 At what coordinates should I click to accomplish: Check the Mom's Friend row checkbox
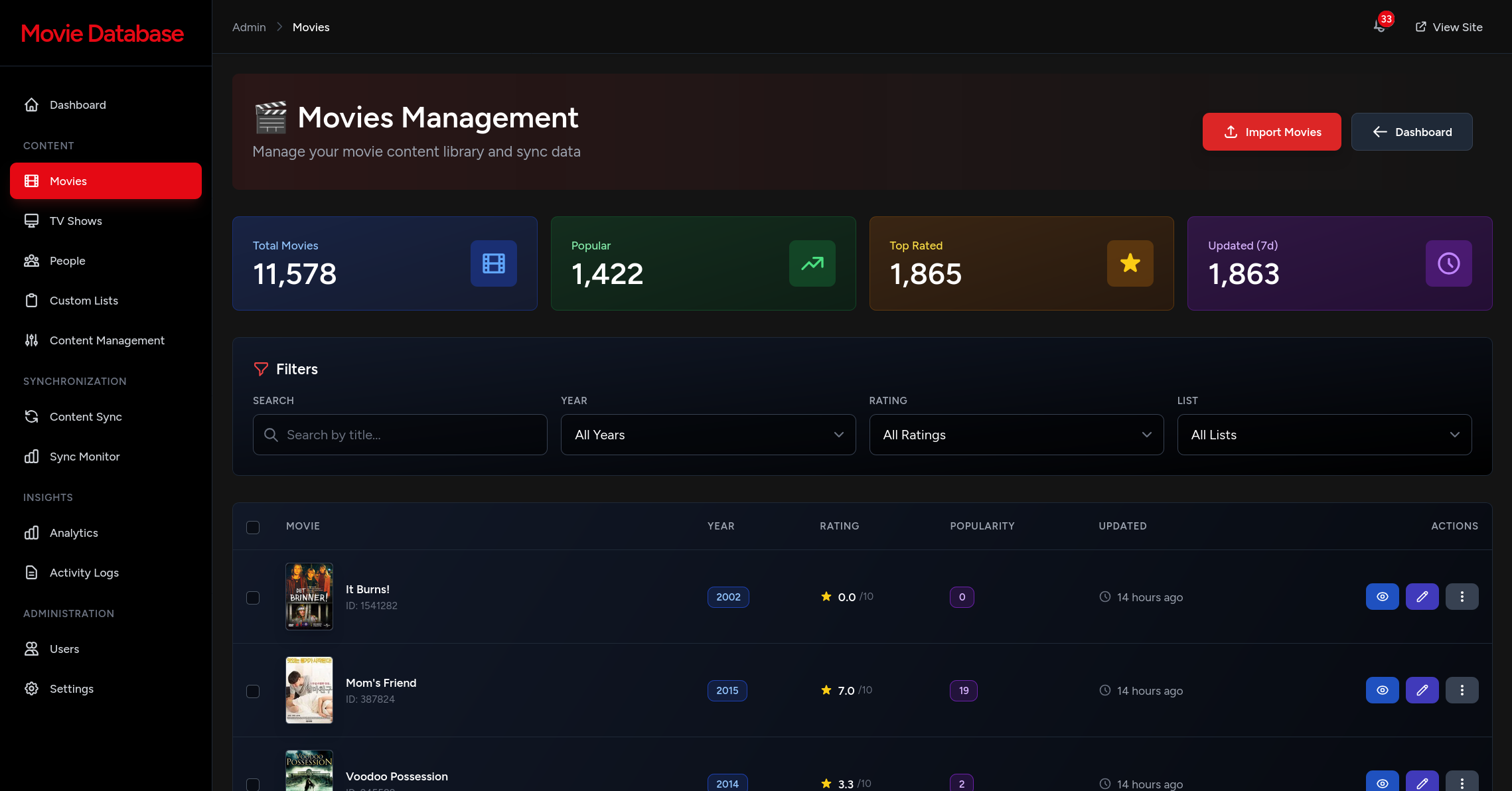tap(253, 691)
